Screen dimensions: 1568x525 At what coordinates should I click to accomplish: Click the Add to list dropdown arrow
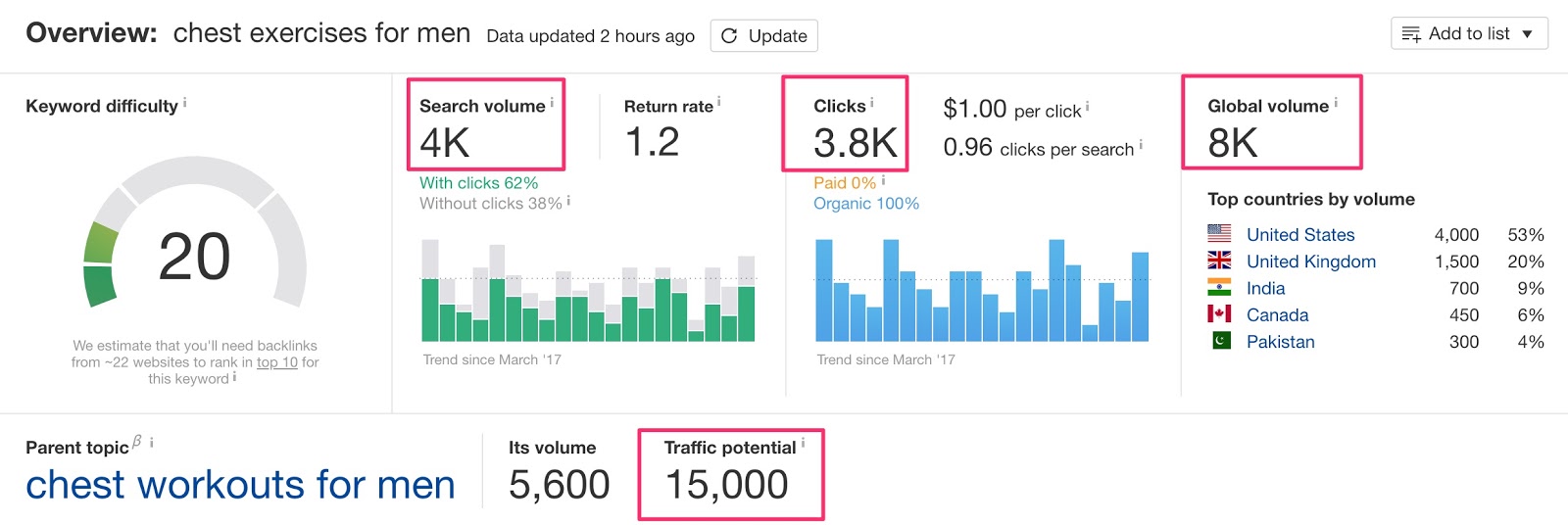pos(1527,34)
